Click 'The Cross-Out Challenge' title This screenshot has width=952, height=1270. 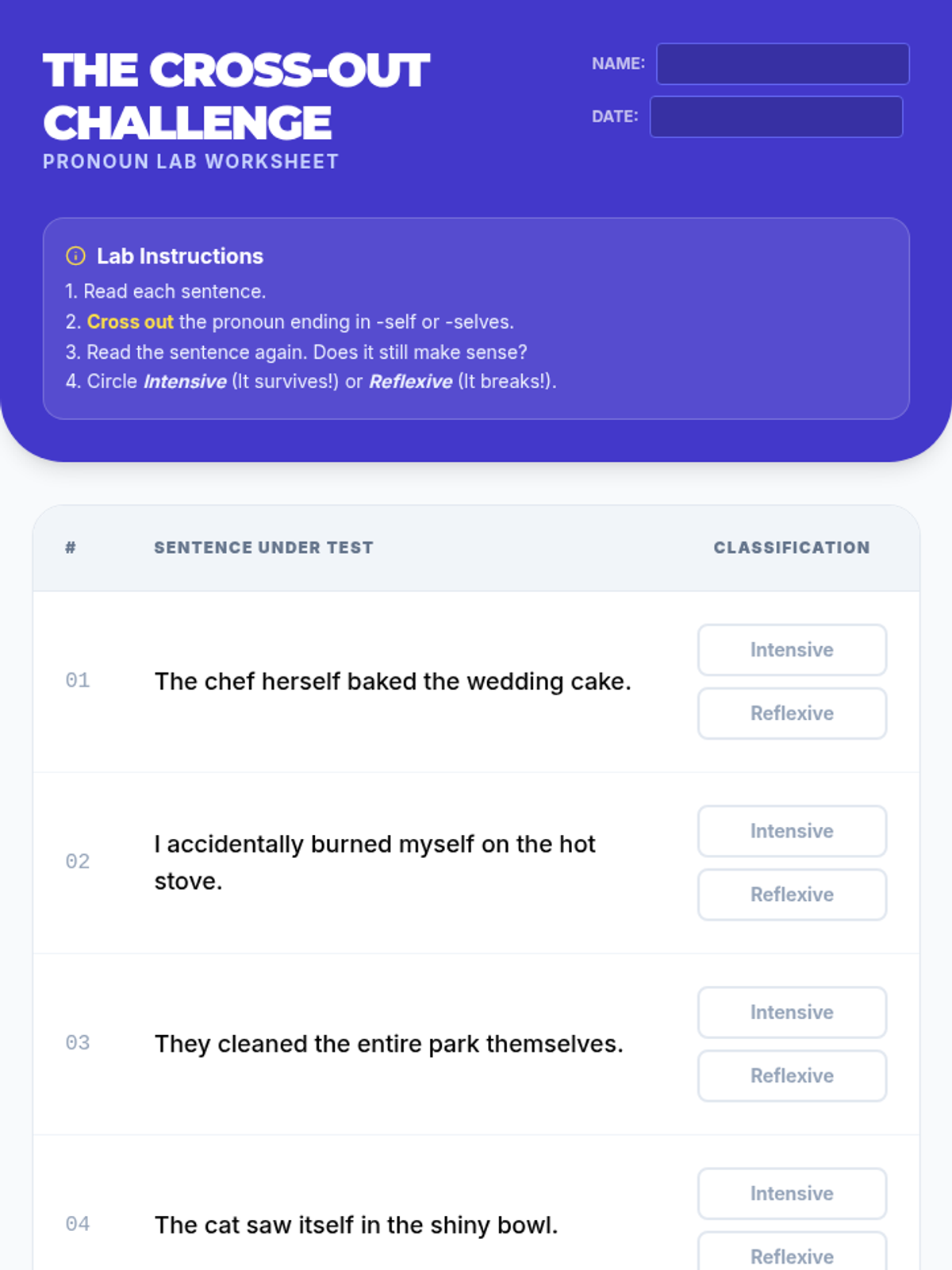(236, 96)
